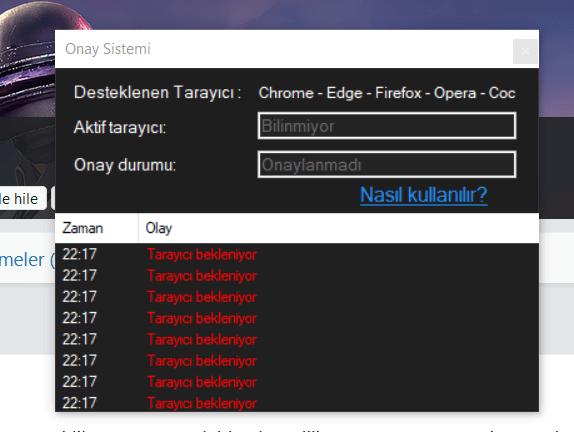Select the Onay durumu field showing Onaylanmadı
Image resolution: width=574 pixels, height=432 pixels.
pyautogui.click(x=387, y=165)
